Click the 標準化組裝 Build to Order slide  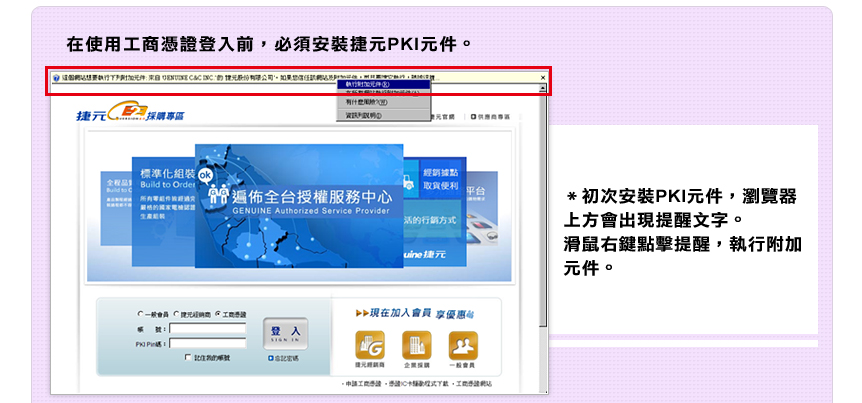pos(163,212)
